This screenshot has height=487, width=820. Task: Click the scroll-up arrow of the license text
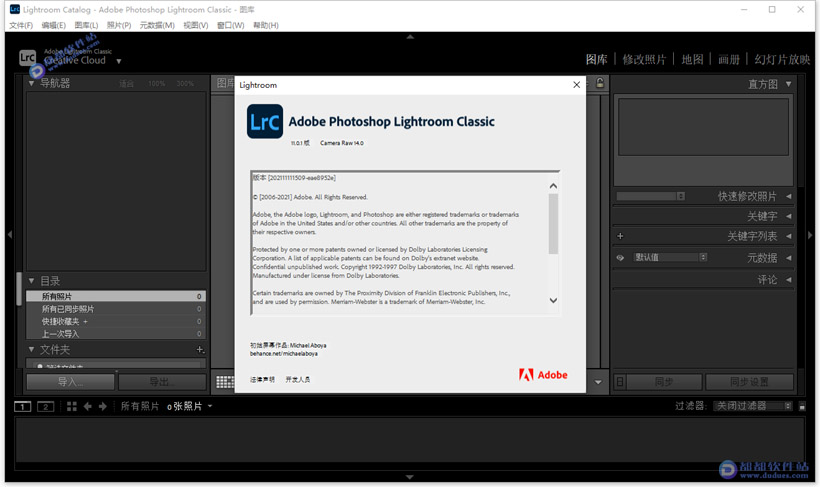(x=553, y=186)
